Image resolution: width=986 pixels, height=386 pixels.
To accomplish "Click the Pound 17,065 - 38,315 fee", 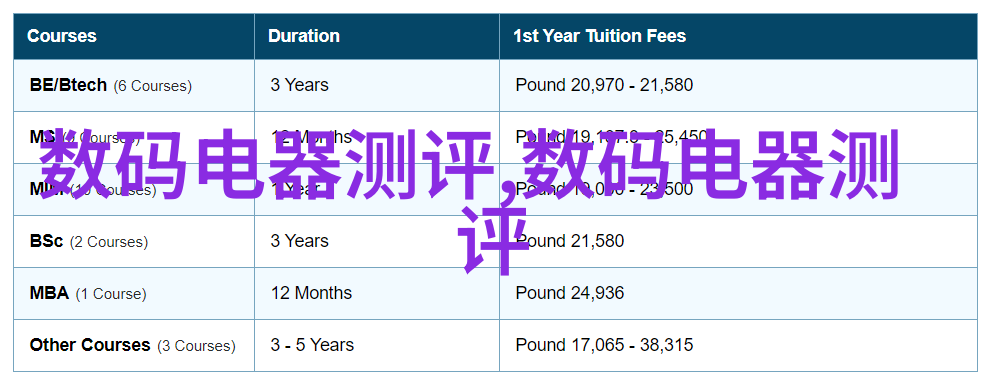I will [604, 345].
